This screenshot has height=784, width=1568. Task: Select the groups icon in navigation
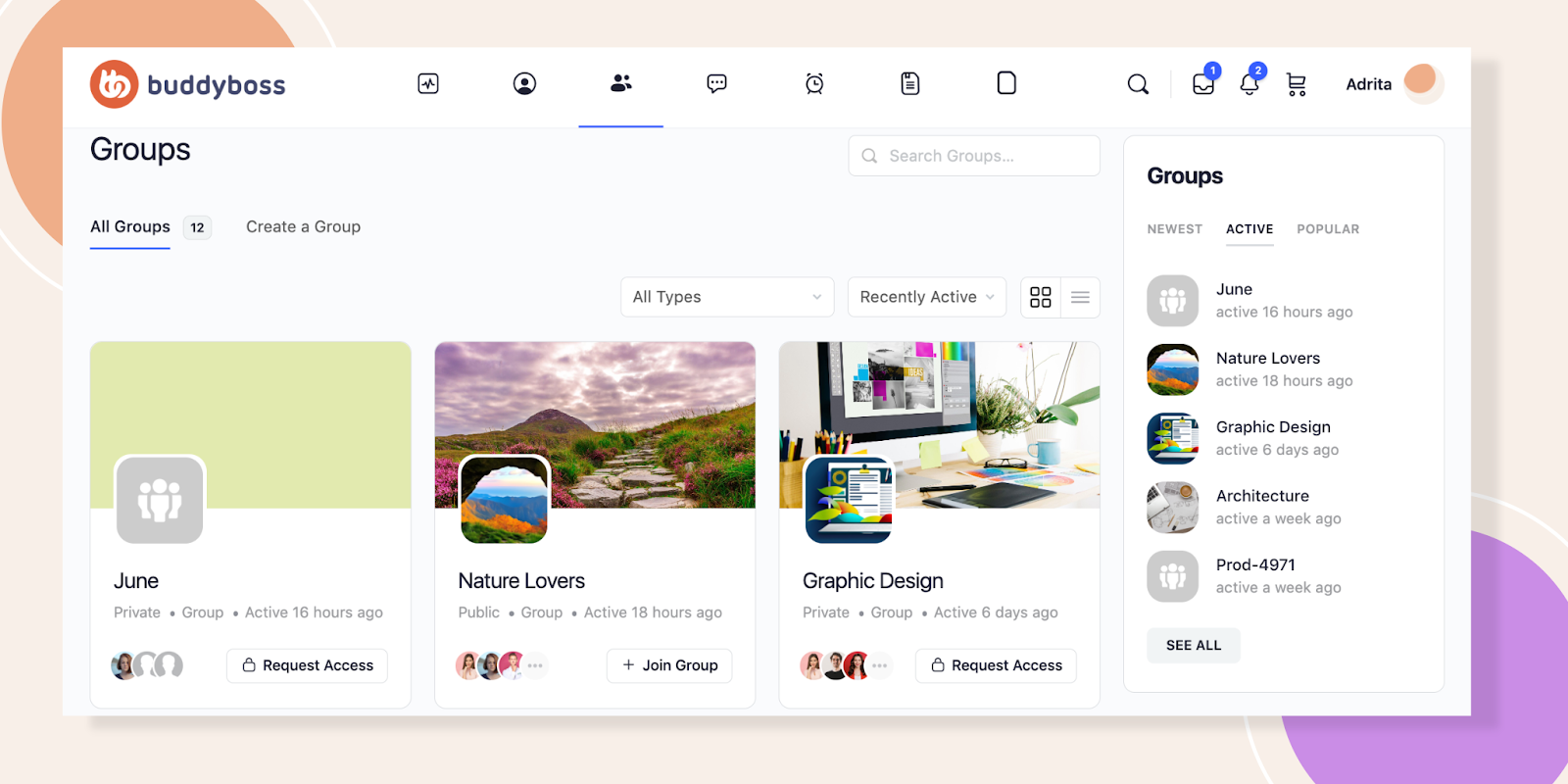click(x=620, y=83)
